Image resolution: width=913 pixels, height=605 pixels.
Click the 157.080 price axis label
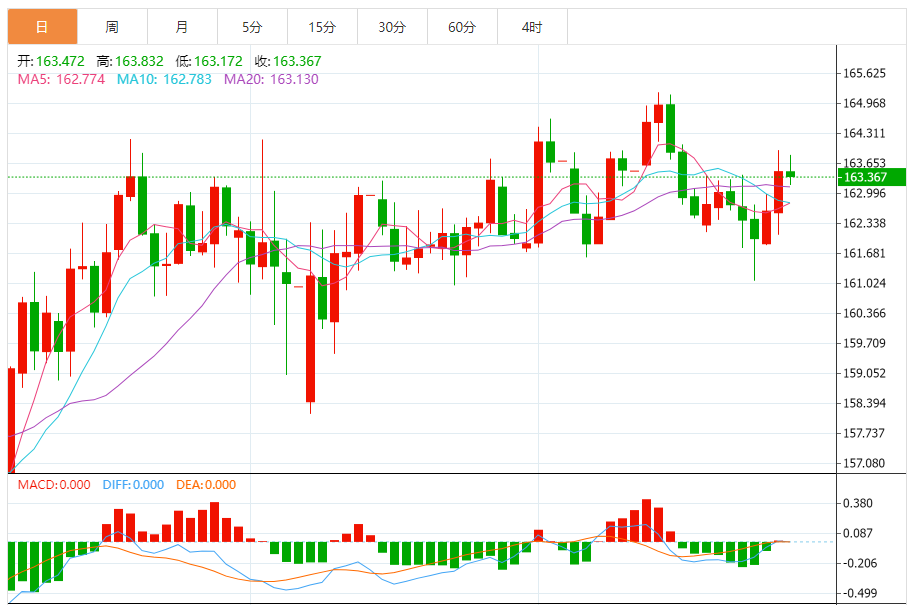864,463
